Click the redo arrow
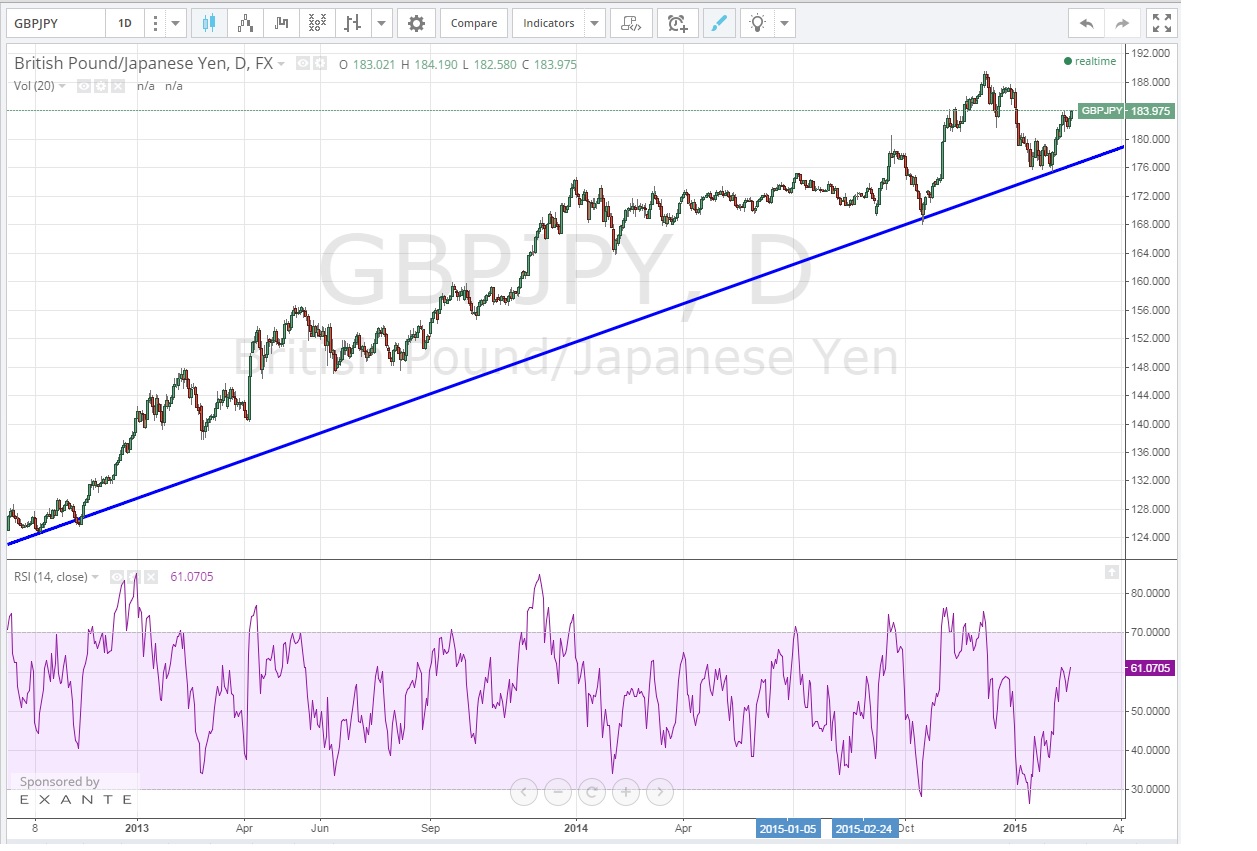 tap(1122, 23)
